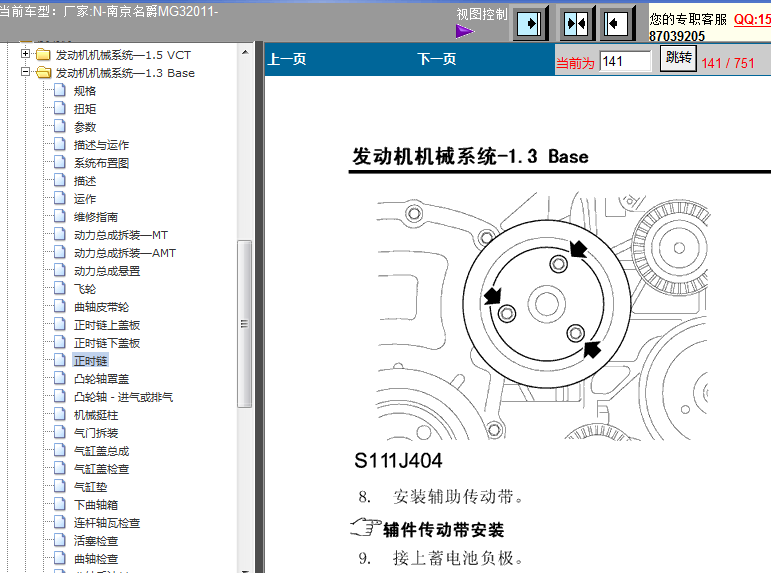Click the tree panel scroll-up arrow
The image size is (771, 573).
245,52
